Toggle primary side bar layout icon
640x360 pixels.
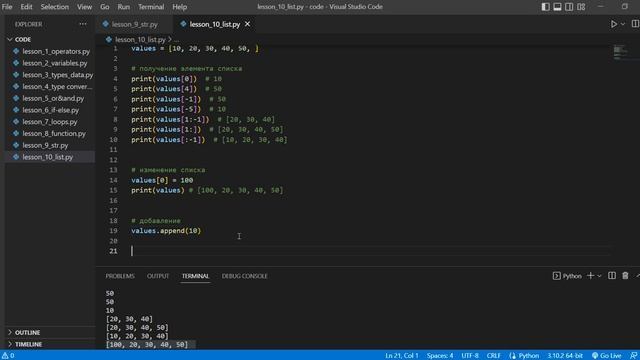tap(545, 7)
